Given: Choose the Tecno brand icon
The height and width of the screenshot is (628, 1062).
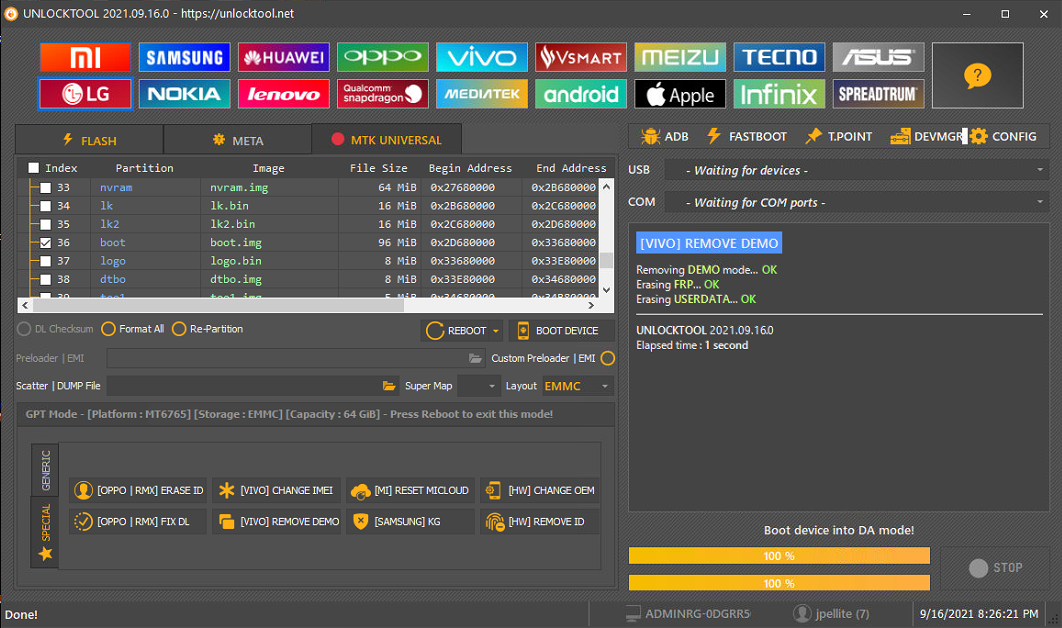Looking at the screenshot, I should 779,58.
